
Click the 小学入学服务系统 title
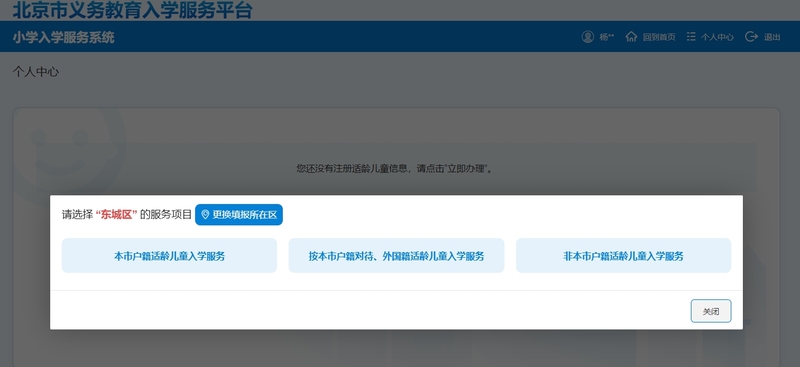click(64, 37)
